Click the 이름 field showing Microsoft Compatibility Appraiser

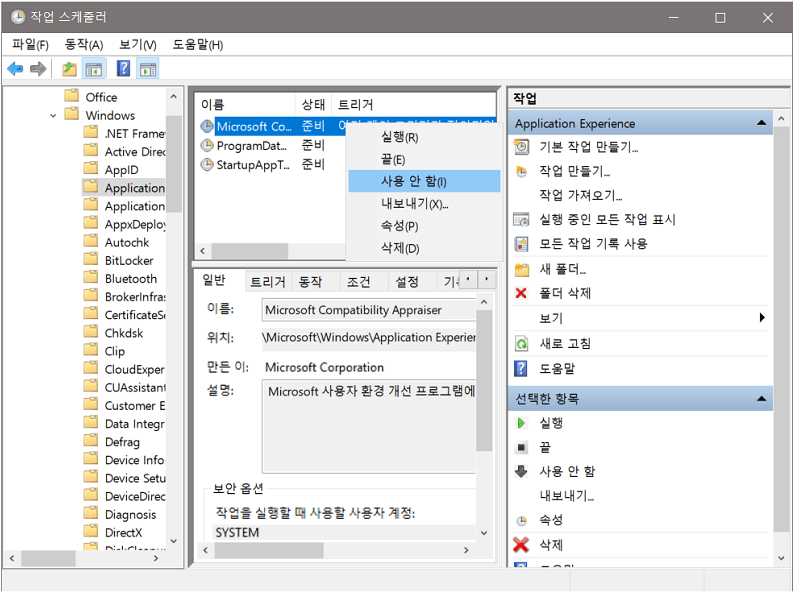(369, 310)
